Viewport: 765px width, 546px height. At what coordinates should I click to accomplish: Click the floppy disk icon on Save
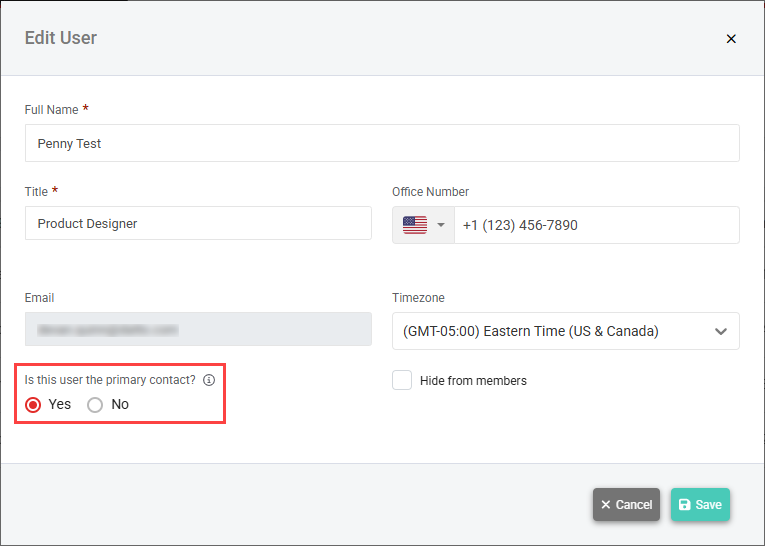pyautogui.click(x=684, y=505)
